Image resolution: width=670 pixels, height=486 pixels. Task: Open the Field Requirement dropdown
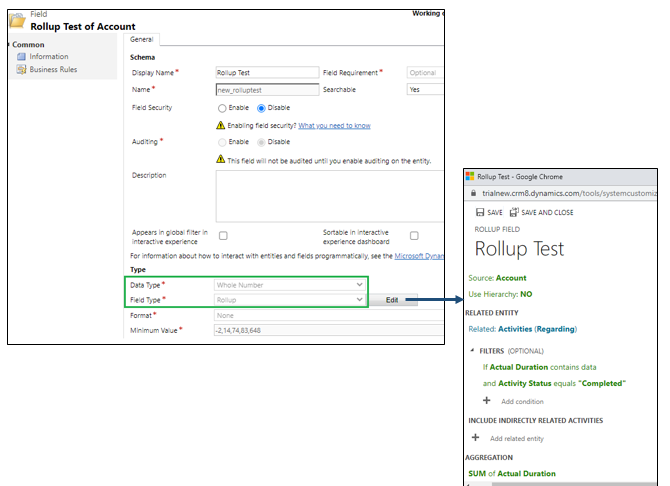tap(425, 73)
